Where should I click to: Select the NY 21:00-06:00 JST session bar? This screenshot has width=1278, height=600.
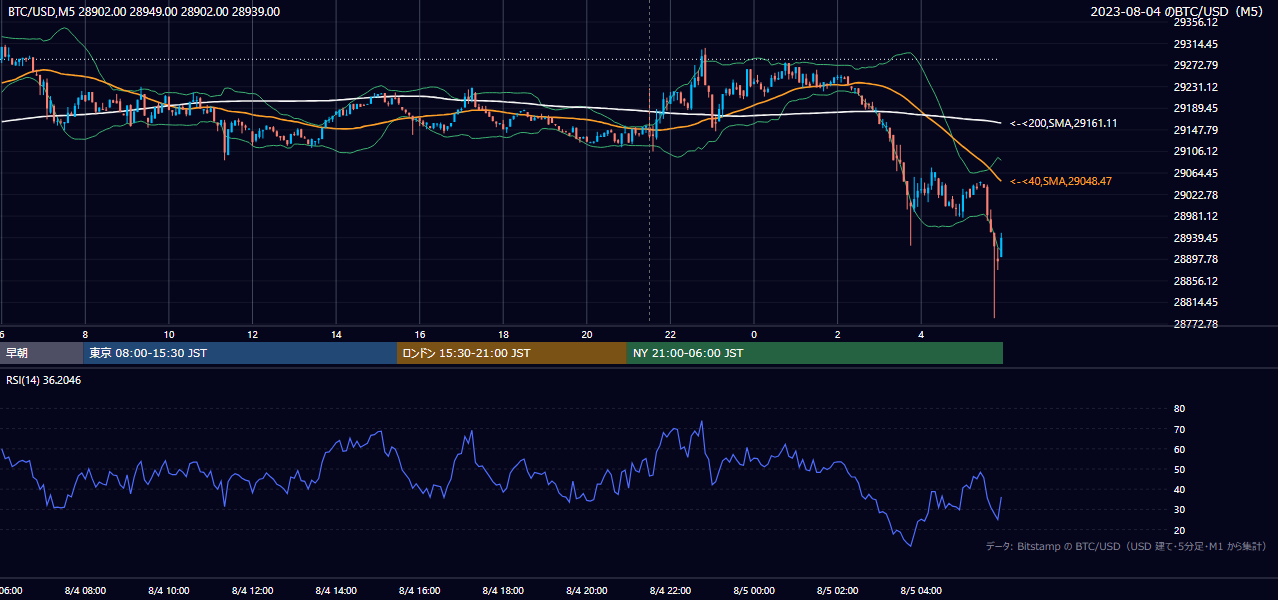point(815,353)
